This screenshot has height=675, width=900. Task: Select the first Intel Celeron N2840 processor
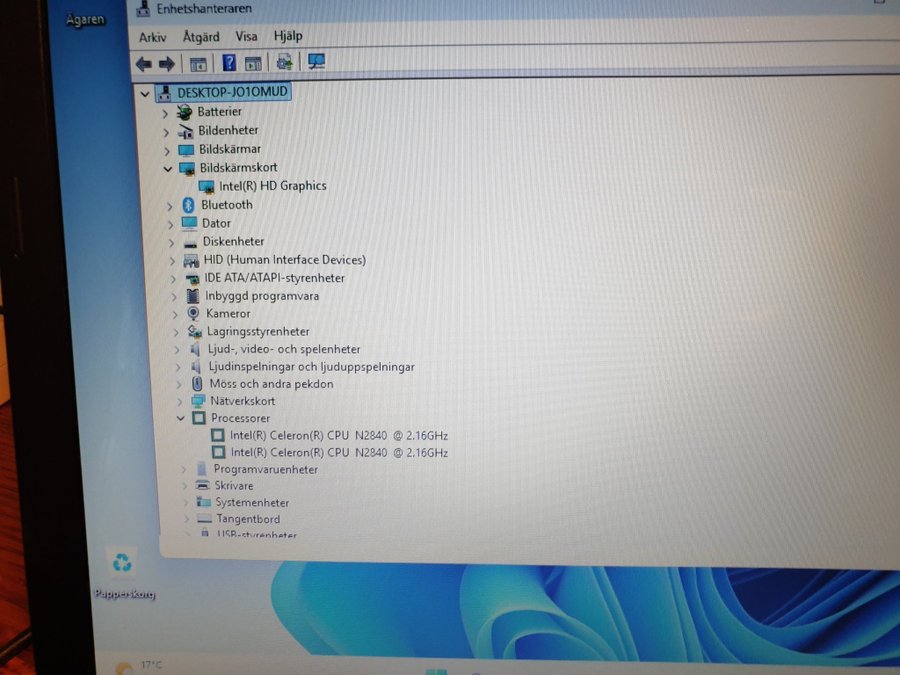point(339,436)
